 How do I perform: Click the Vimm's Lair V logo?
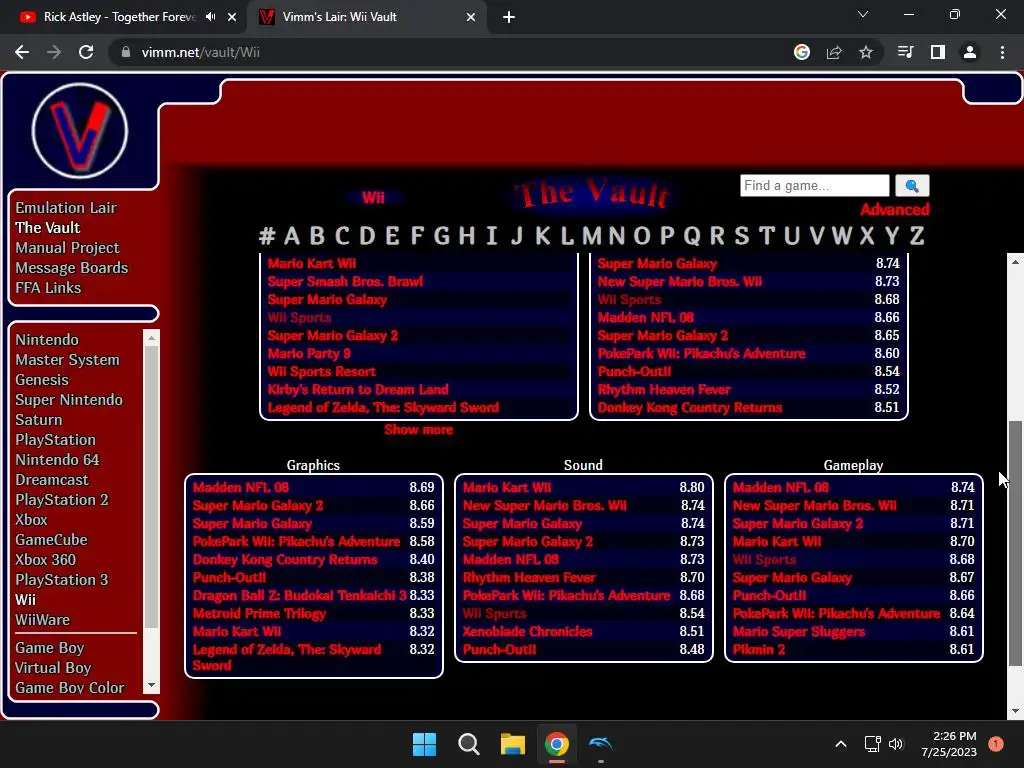[80, 131]
